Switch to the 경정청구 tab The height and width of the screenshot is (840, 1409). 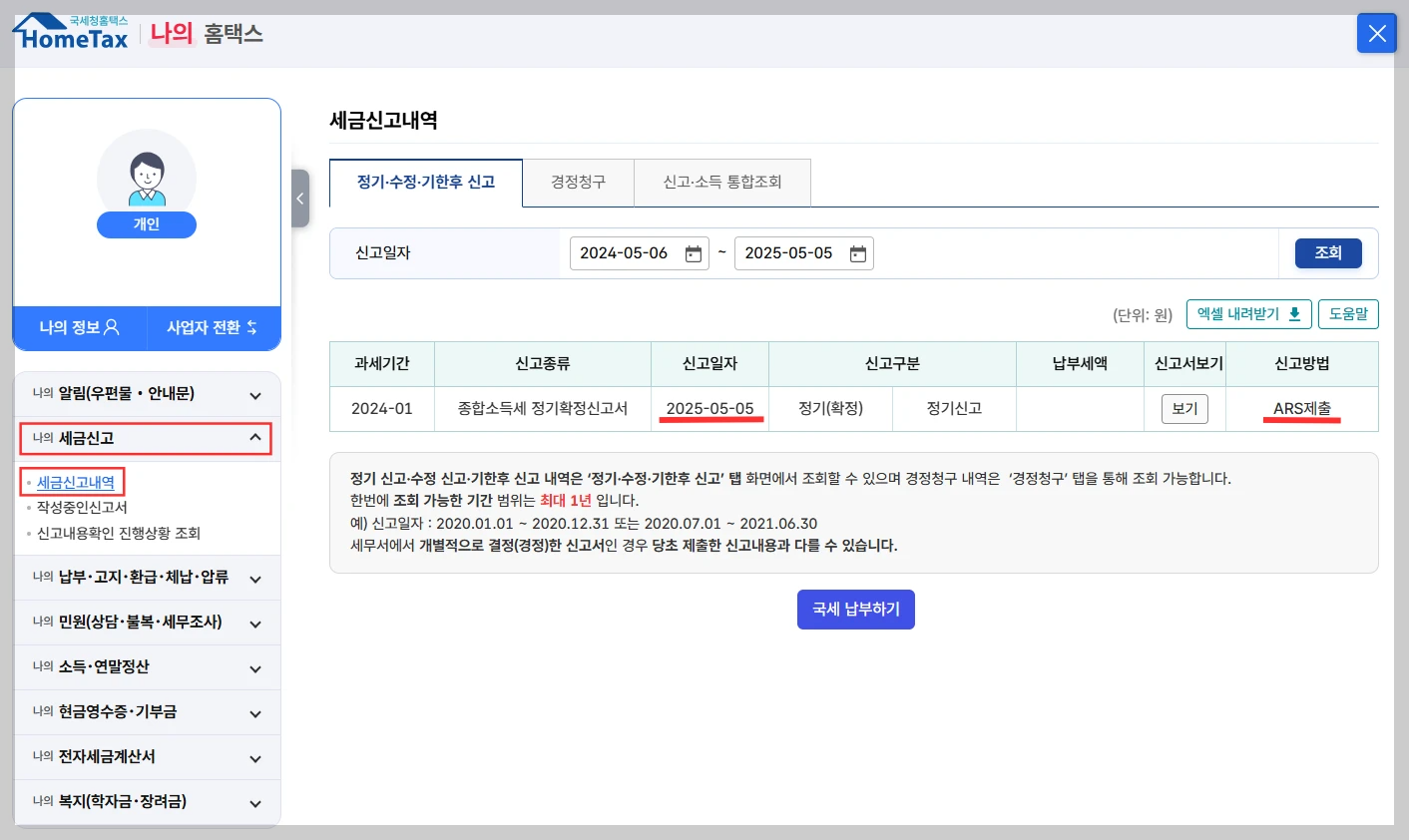pyautogui.click(x=577, y=183)
